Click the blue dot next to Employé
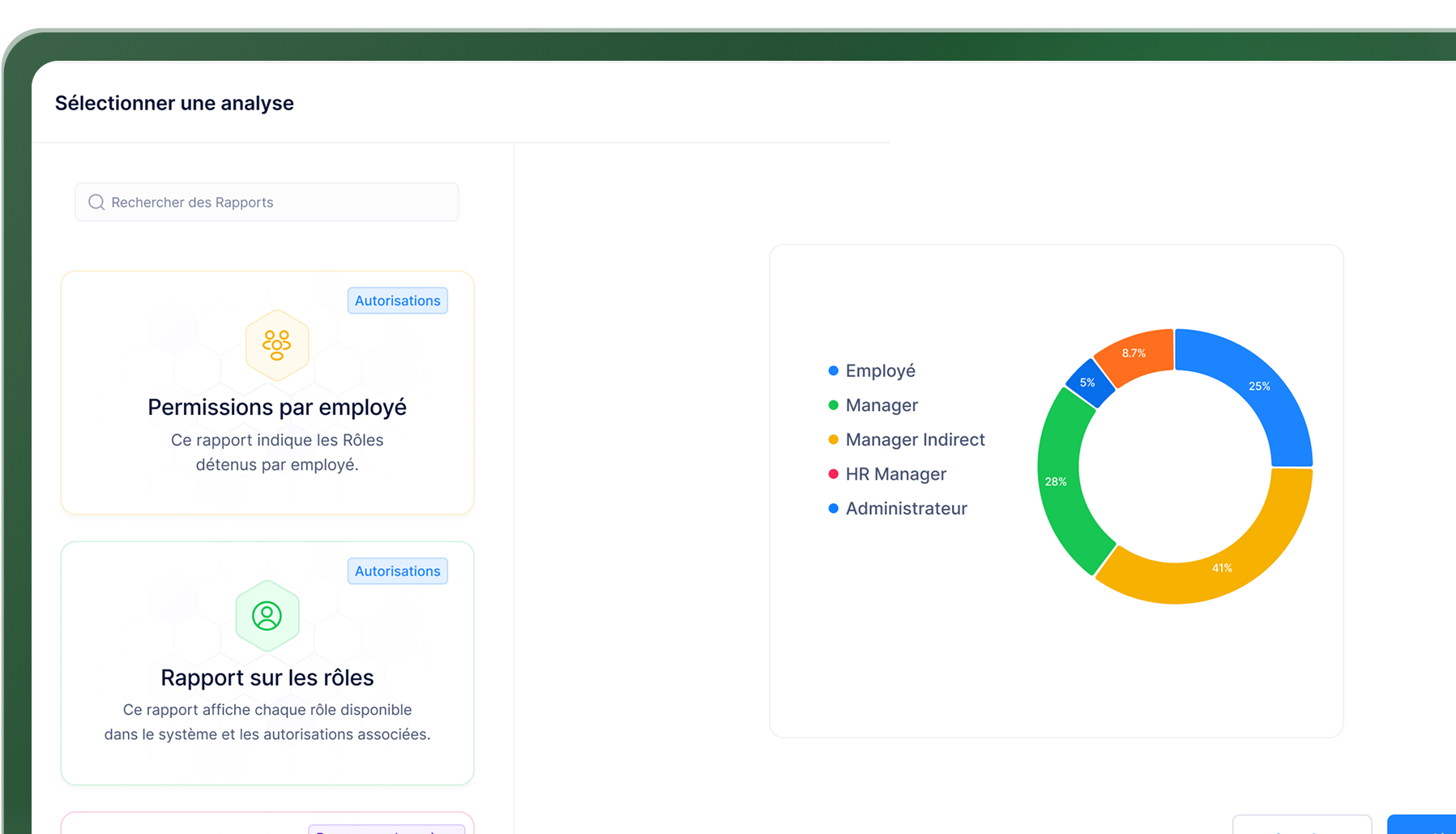The width and height of the screenshot is (1456, 834). [833, 370]
